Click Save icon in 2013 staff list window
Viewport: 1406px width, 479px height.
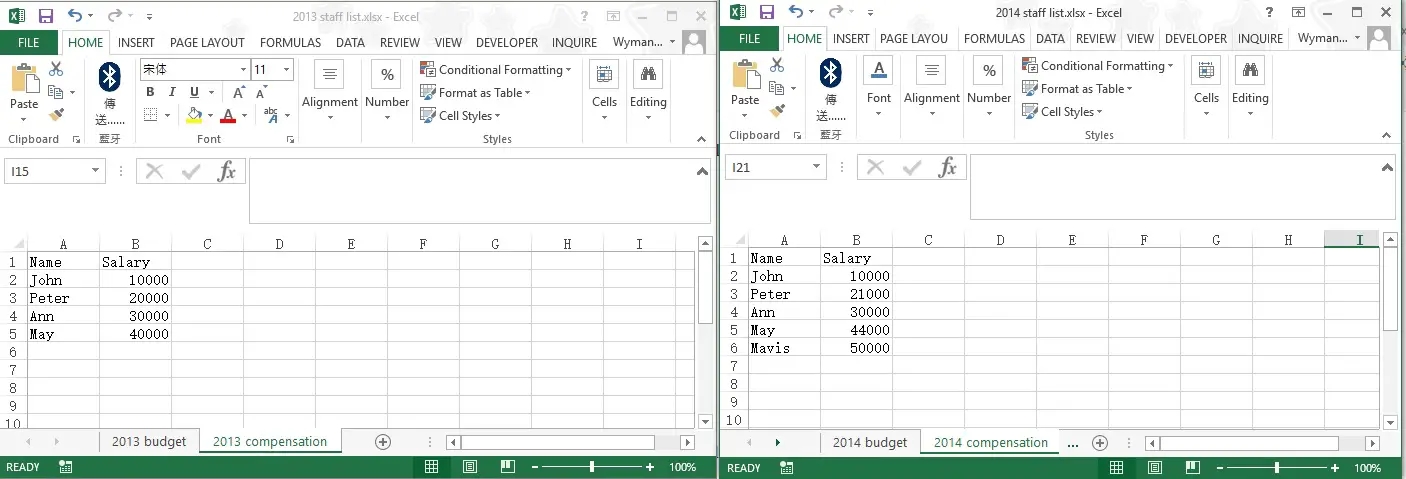point(45,16)
